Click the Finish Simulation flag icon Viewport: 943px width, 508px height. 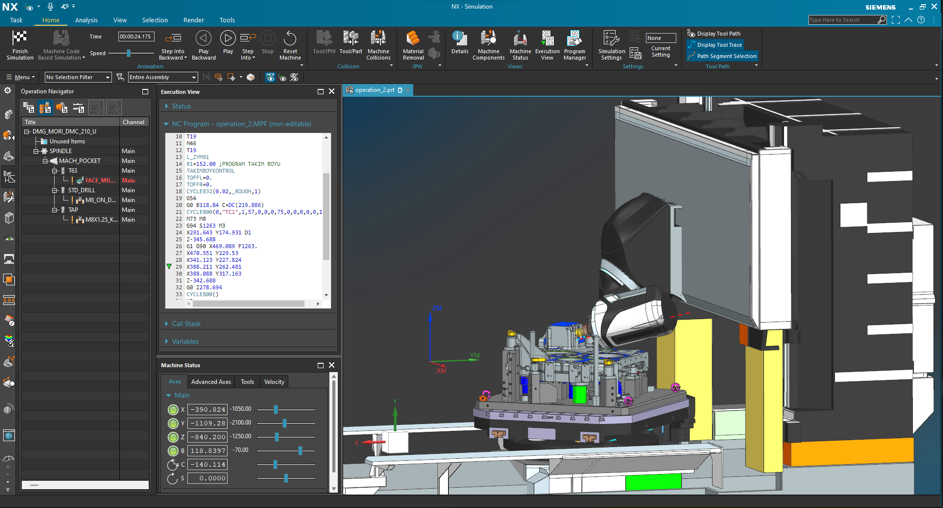click(x=19, y=38)
